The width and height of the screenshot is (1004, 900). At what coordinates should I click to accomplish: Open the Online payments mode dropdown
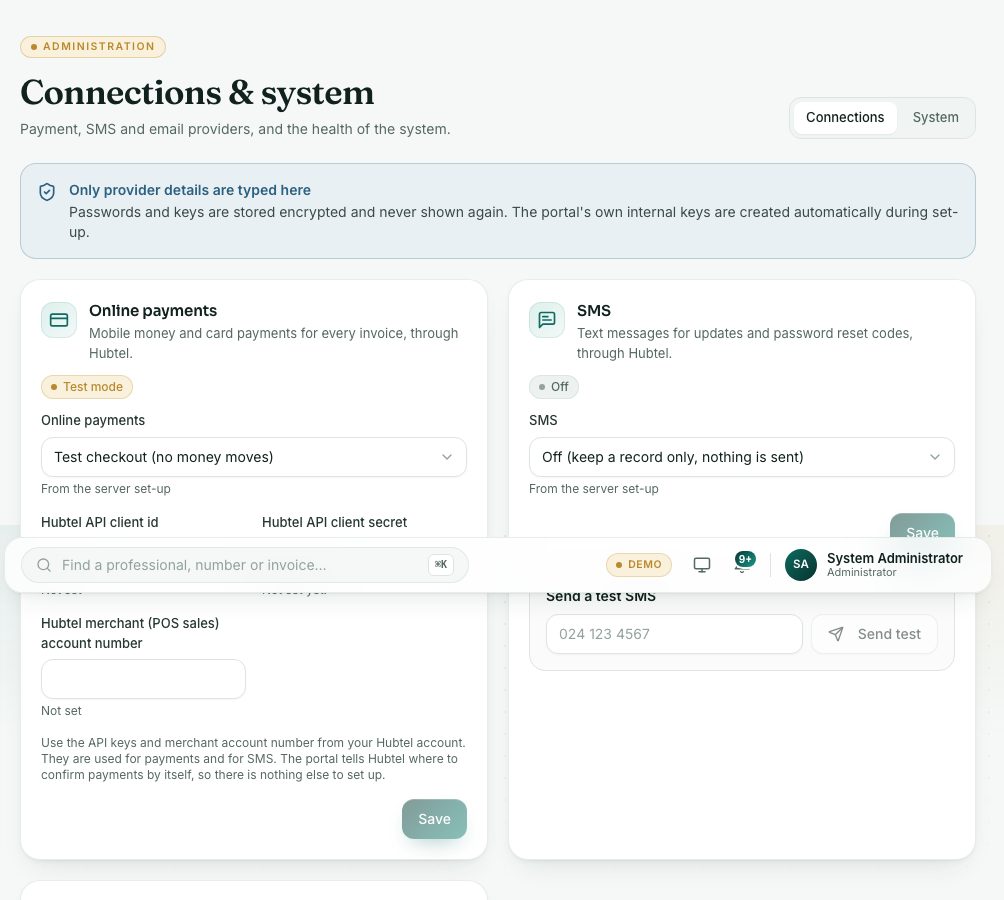tap(254, 457)
